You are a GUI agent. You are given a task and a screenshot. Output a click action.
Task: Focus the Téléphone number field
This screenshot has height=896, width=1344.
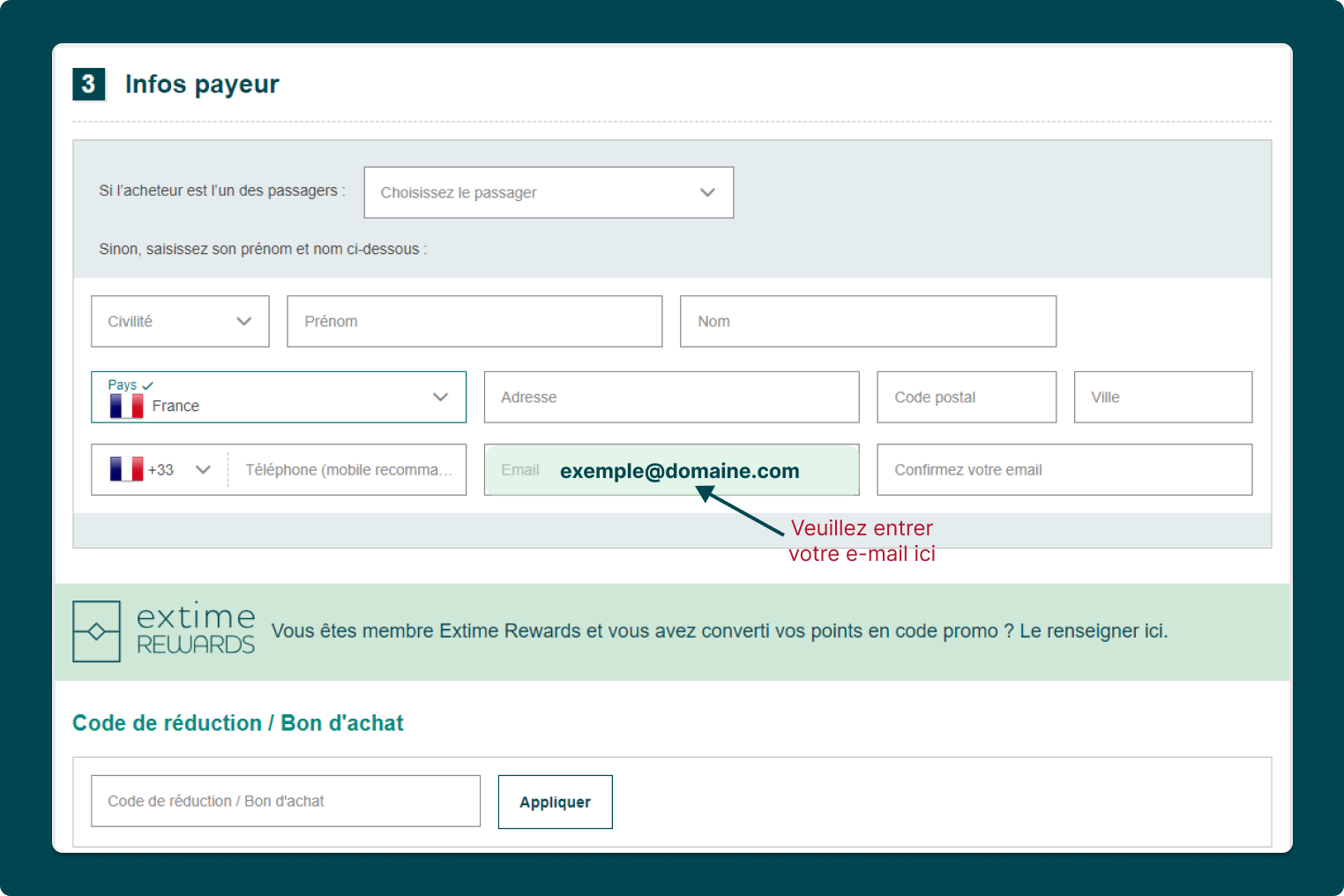tap(347, 469)
